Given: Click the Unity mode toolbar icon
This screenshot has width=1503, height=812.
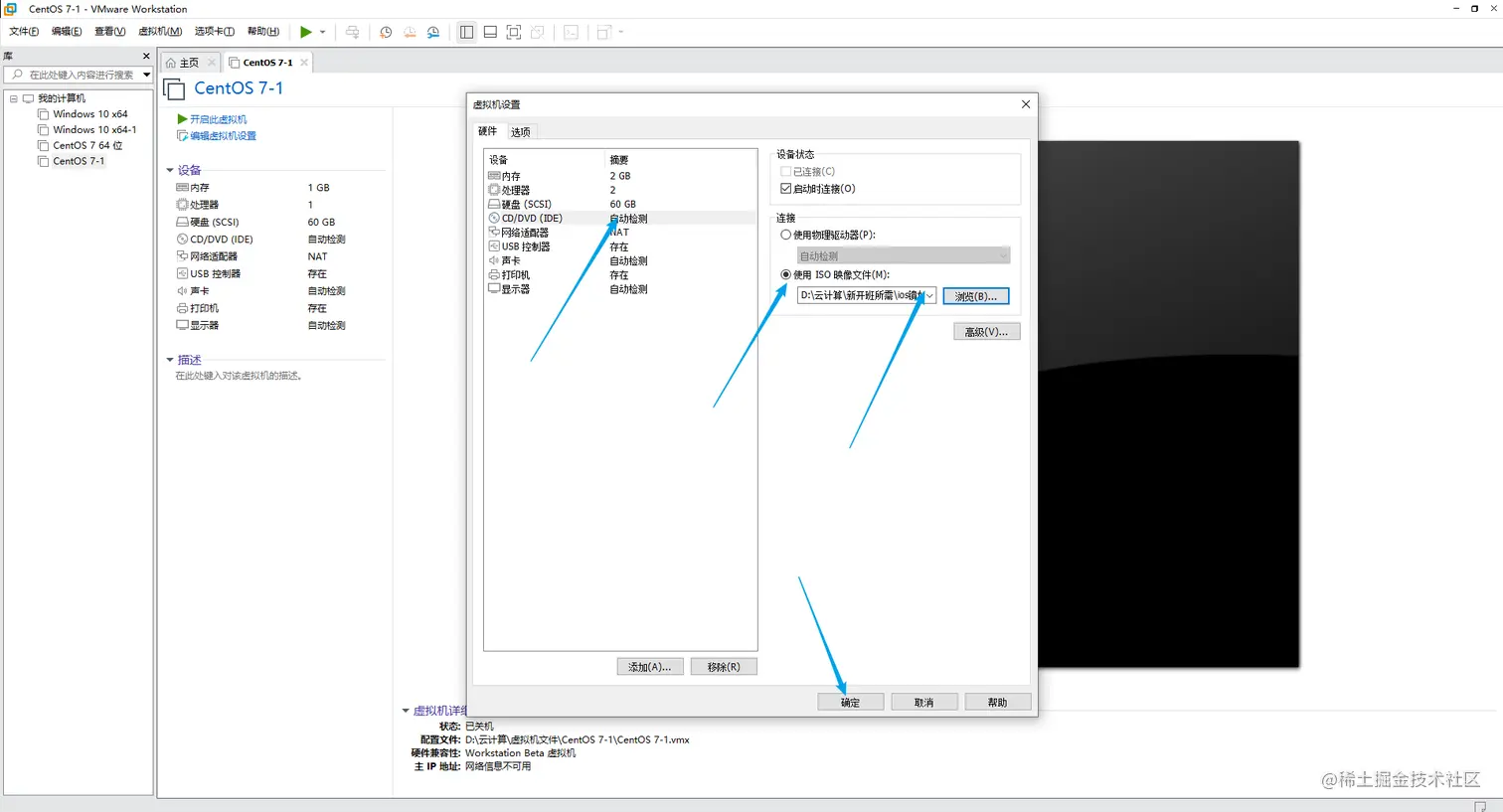Looking at the screenshot, I should tap(538, 32).
